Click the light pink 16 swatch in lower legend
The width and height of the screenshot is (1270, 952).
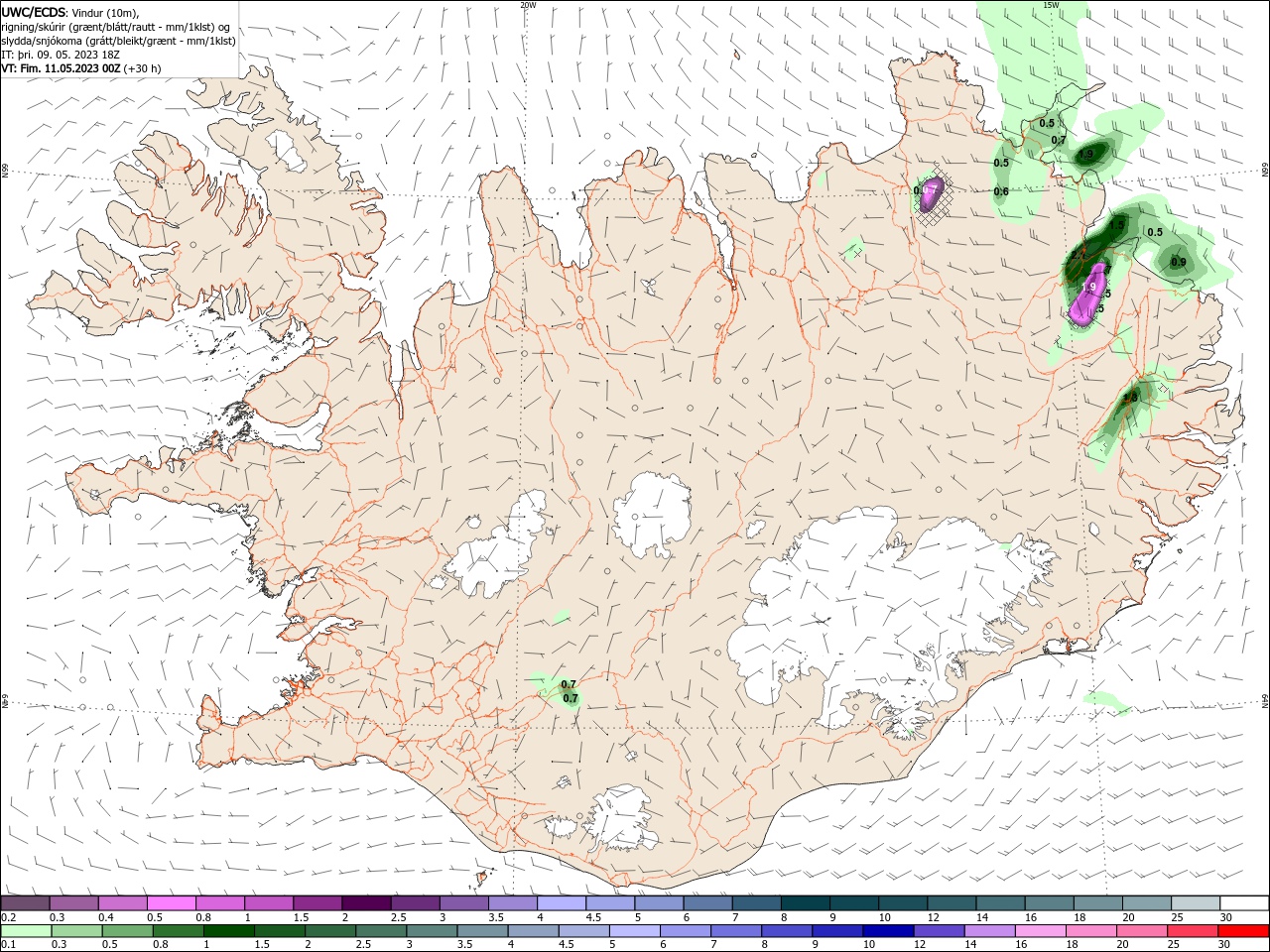coord(1041,931)
